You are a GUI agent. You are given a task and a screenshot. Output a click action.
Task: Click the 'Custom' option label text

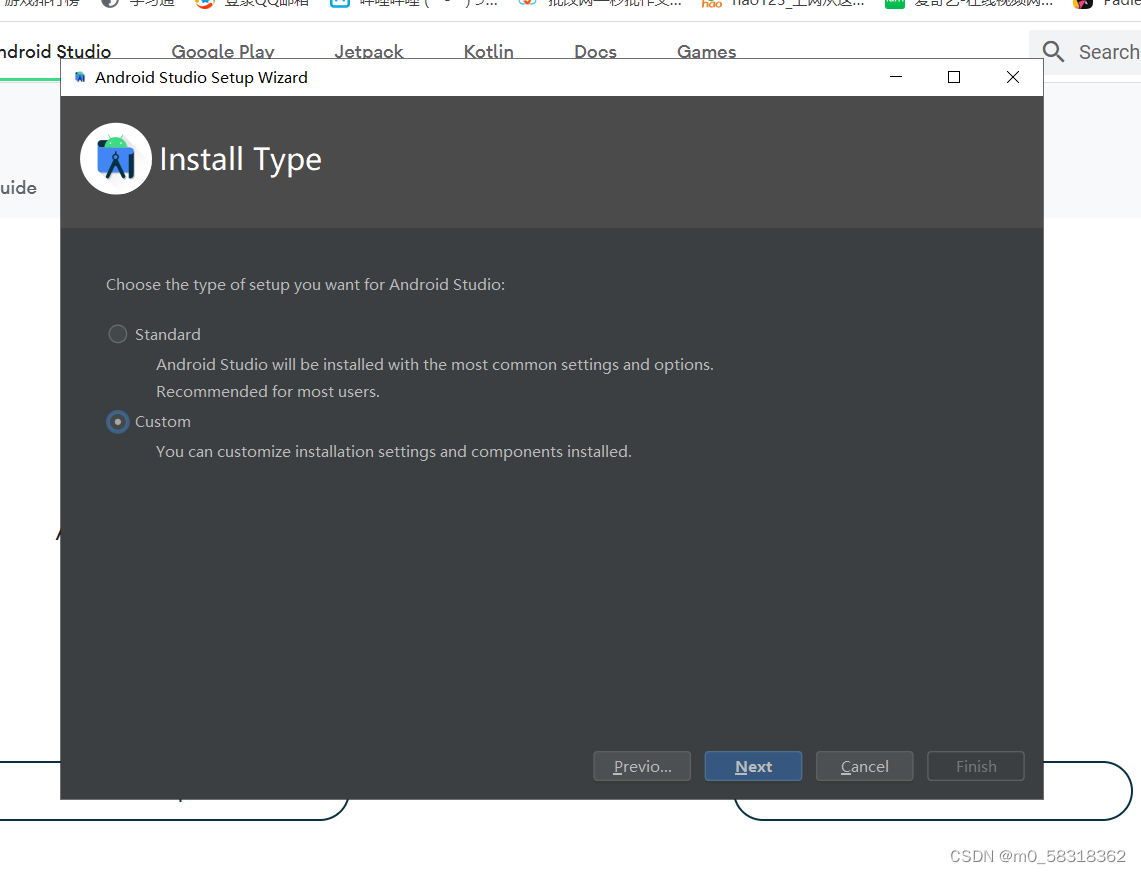tap(163, 421)
